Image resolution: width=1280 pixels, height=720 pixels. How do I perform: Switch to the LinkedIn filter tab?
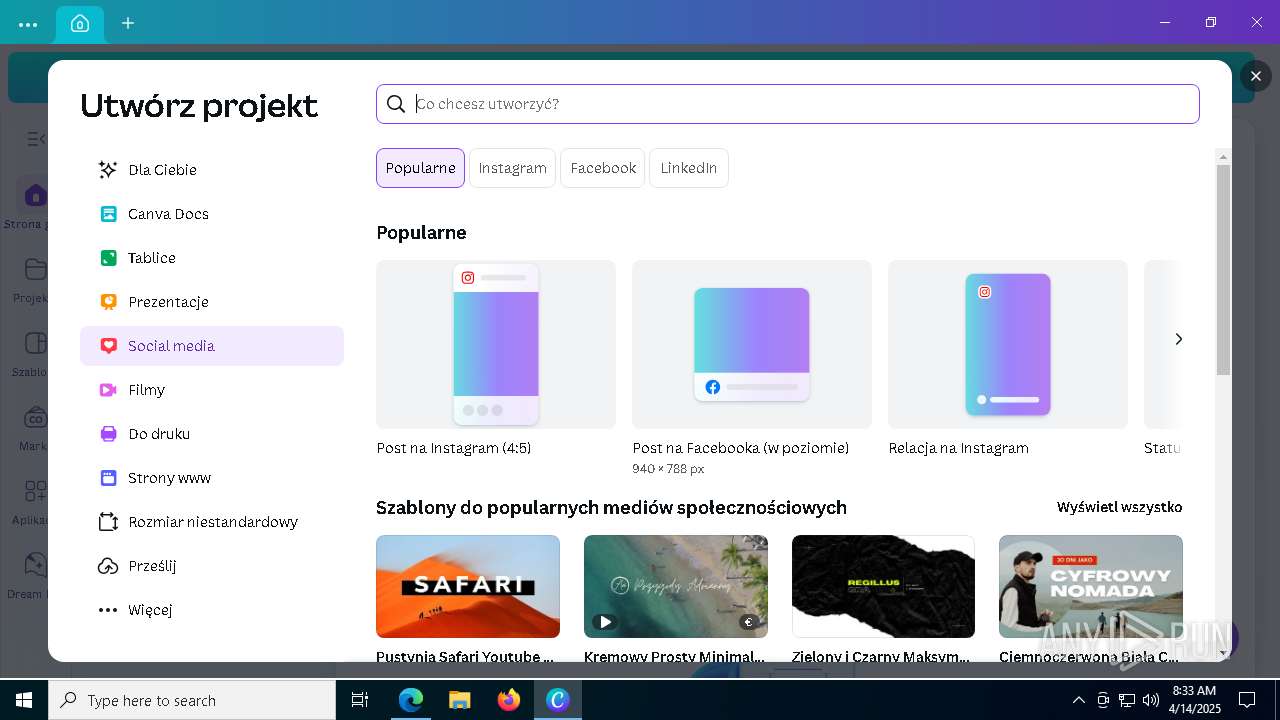(689, 168)
